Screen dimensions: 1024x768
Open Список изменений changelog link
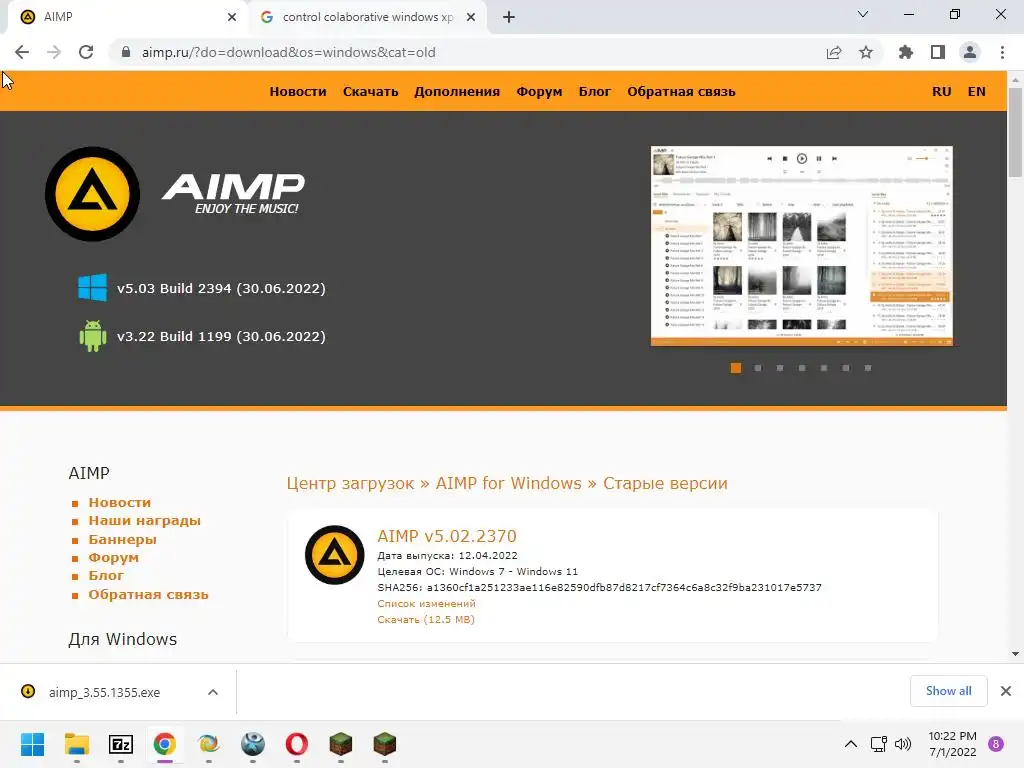point(426,603)
